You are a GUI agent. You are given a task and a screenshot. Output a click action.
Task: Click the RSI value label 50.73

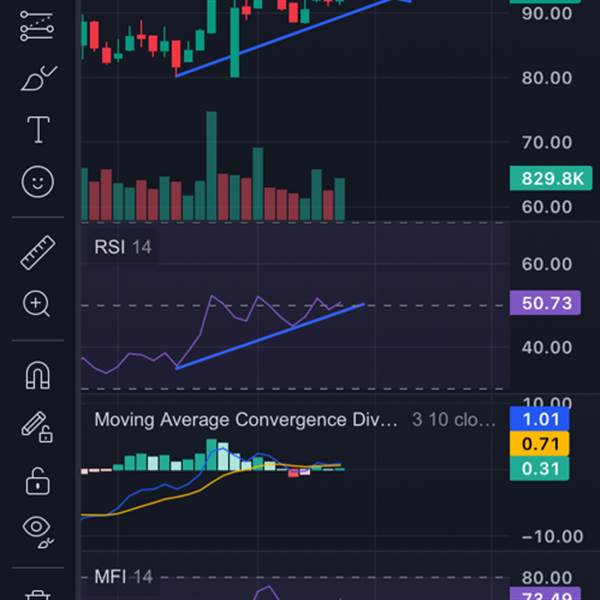click(545, 303)
